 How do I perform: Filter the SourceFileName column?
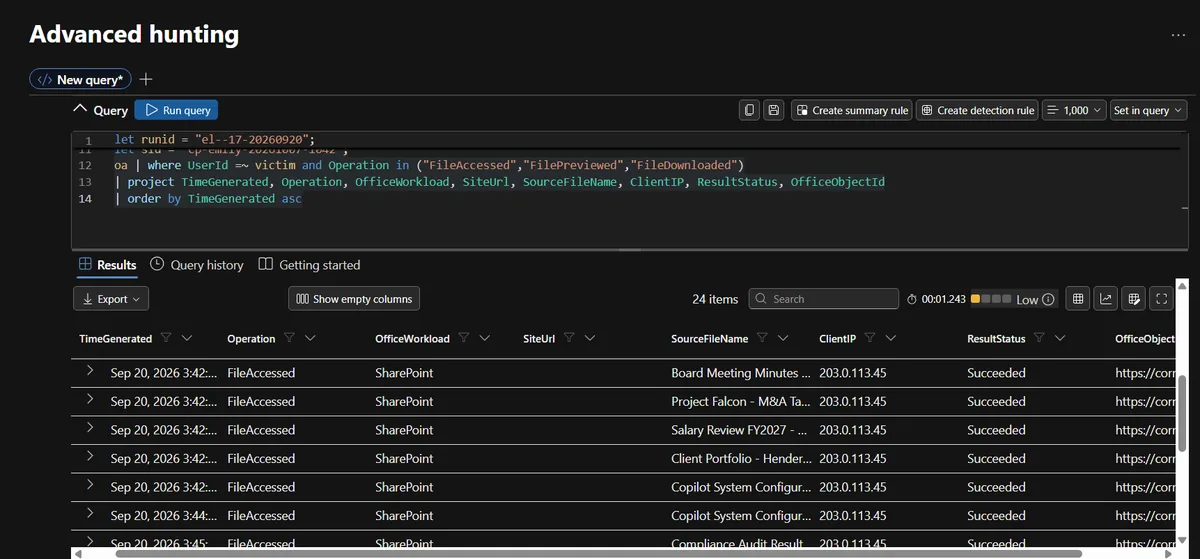[x=762, y=338]
